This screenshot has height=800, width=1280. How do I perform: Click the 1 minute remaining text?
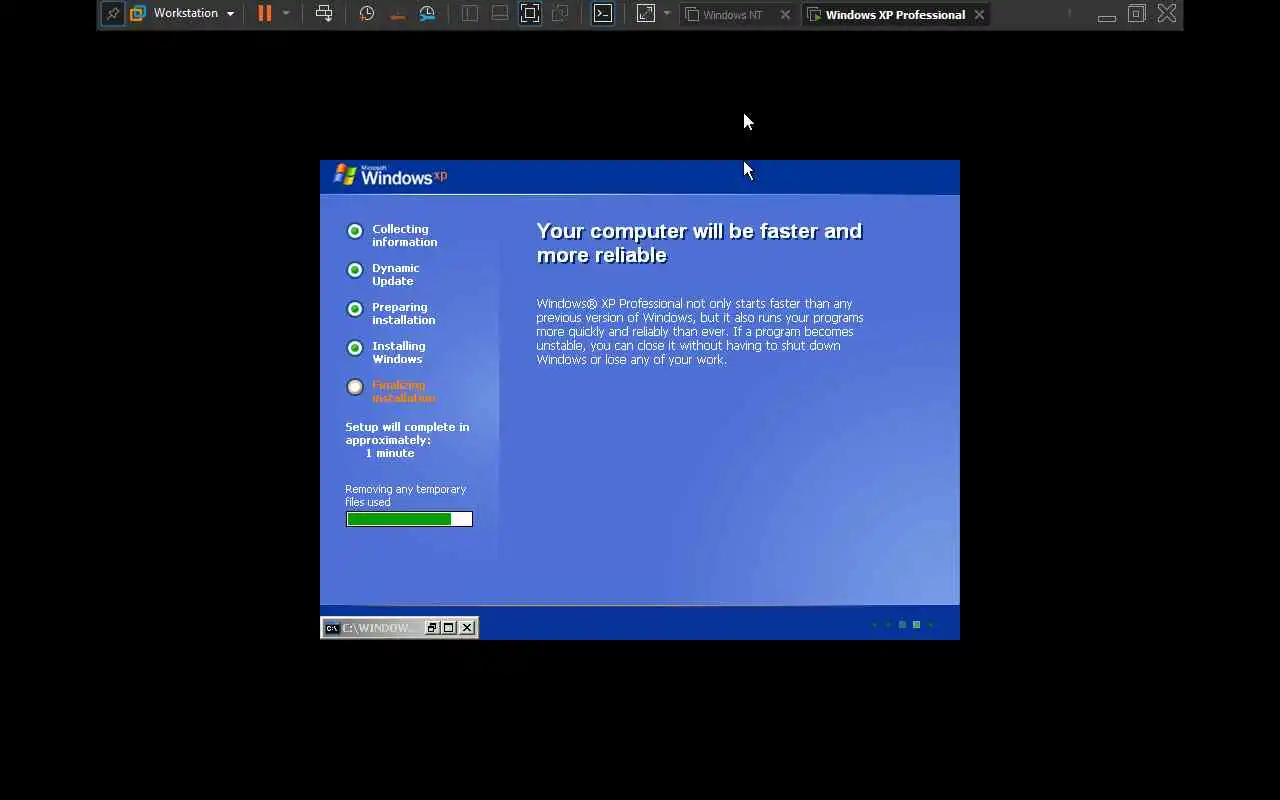390,453
